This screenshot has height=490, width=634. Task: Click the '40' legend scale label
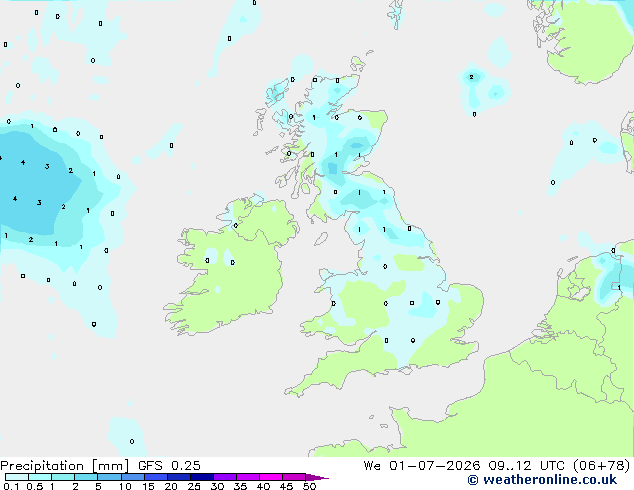point(263,486)
